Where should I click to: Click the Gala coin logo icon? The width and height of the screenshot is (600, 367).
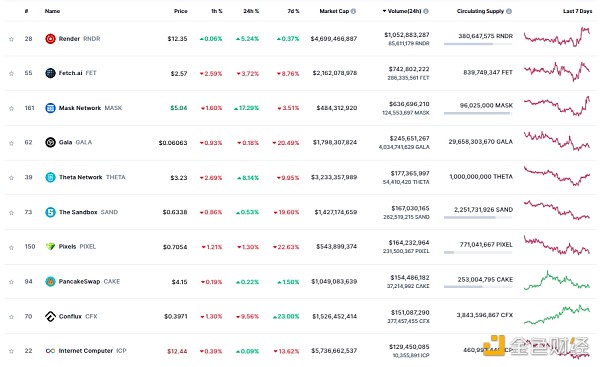point(50,142)
